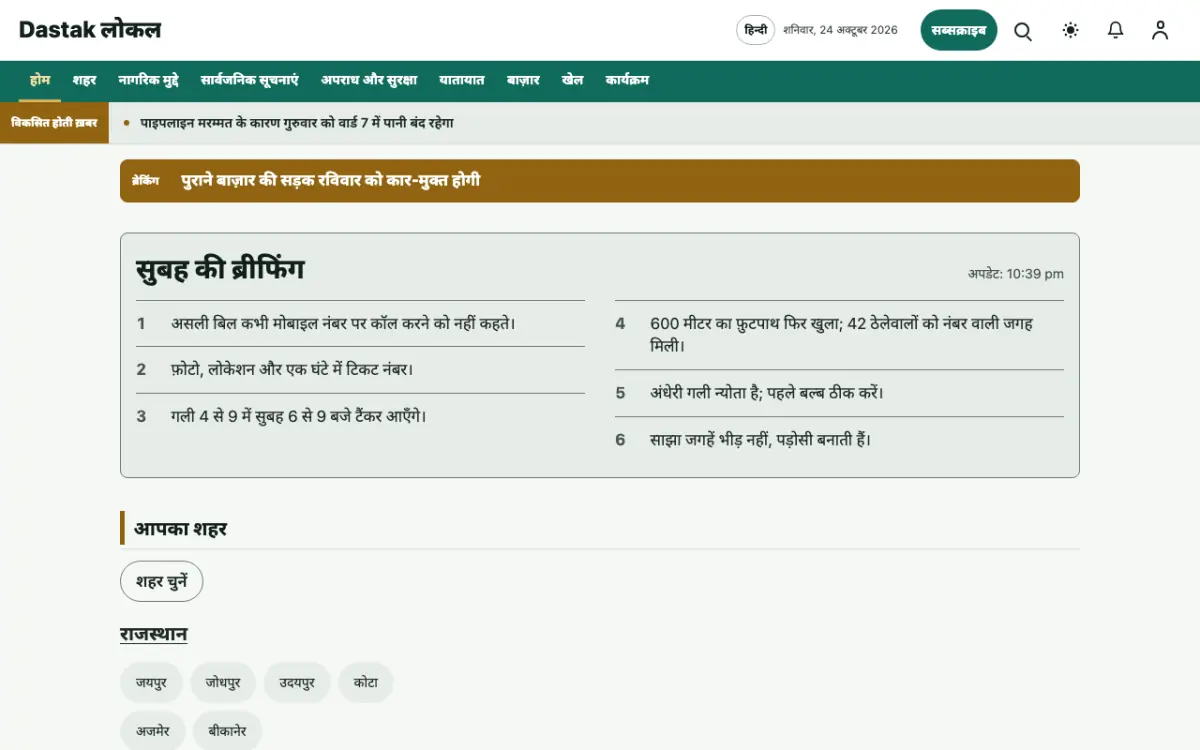Select the बीकानेर city chip

(x=228, y=732)
